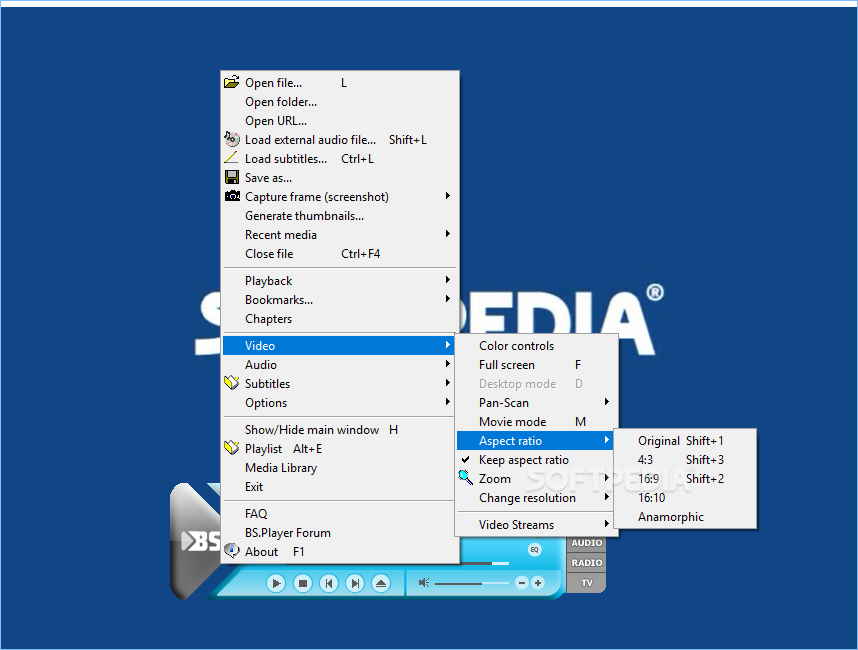This screenshot has height=650, width=858.
Task: Select Movie mode in Video submenu
Action: (x=535, y=422)
